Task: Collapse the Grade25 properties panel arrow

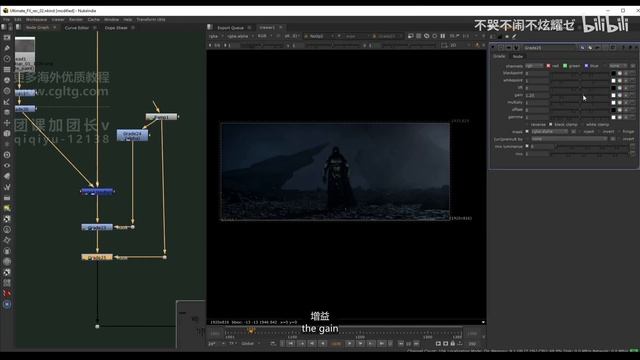Action: (x=493, y=48)
